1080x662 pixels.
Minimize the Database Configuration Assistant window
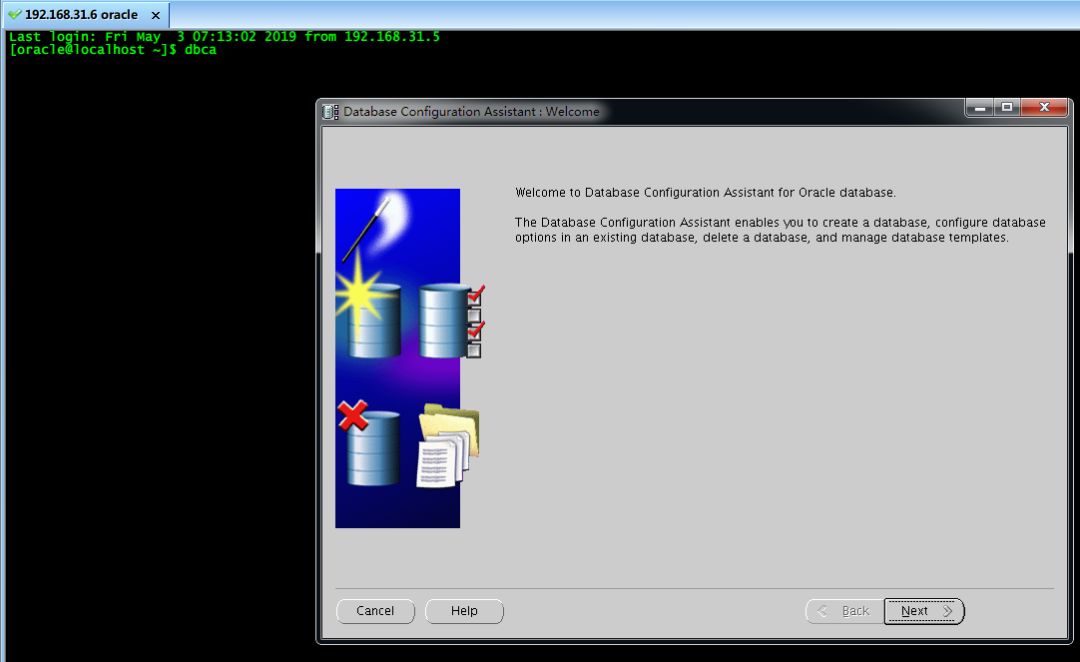[979, 107]
